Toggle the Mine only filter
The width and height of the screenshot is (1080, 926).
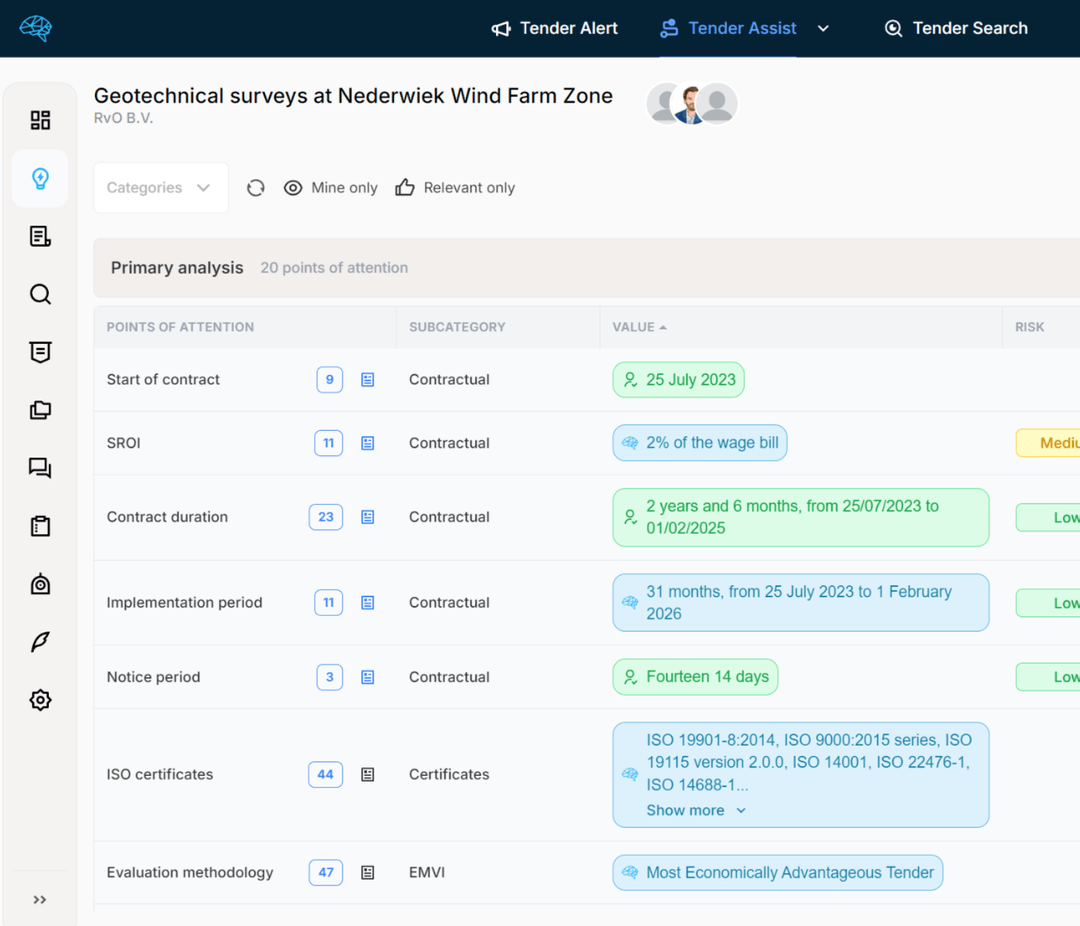coord(331,188)
